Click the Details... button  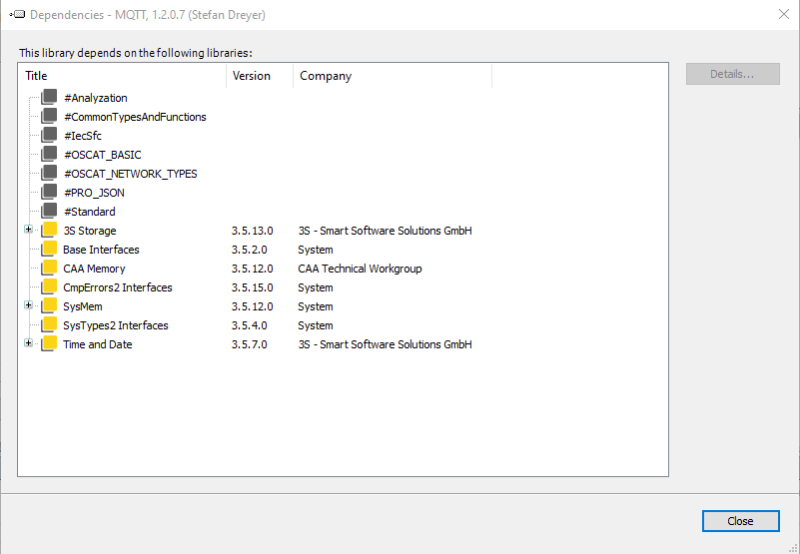click(x=732, y=74)
